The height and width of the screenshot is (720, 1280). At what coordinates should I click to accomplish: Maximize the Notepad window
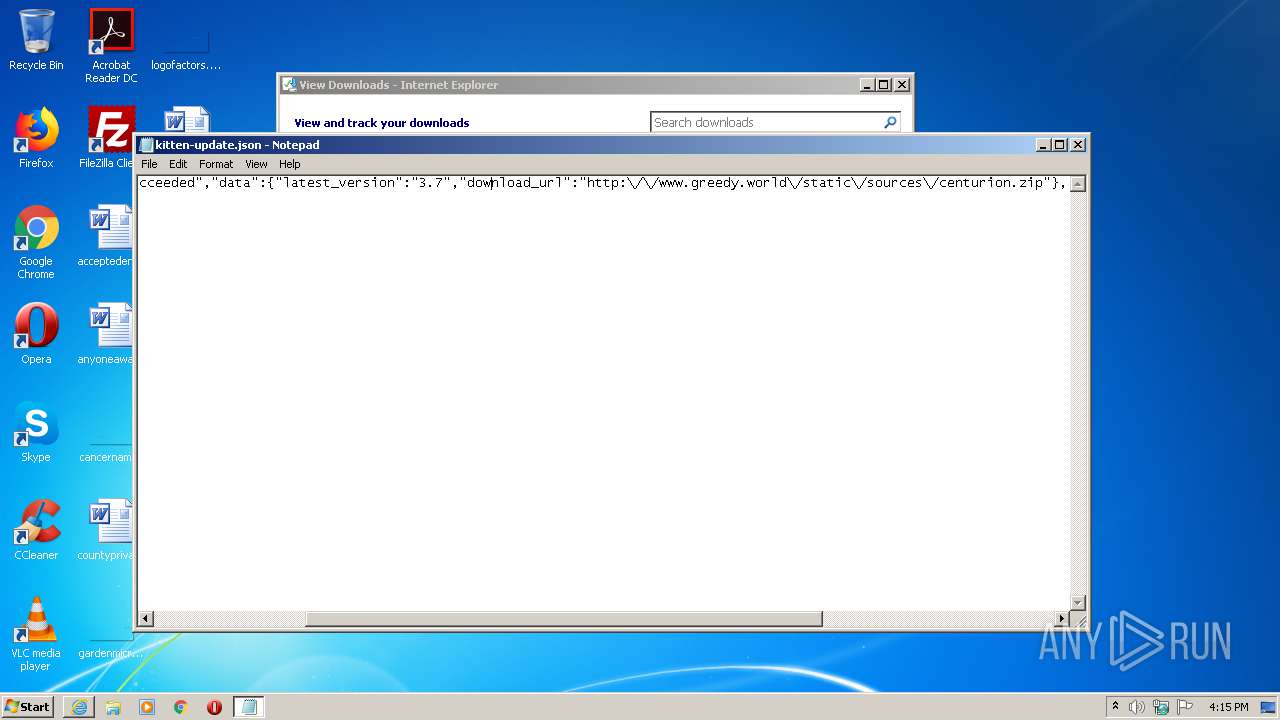coord(1061,145)
